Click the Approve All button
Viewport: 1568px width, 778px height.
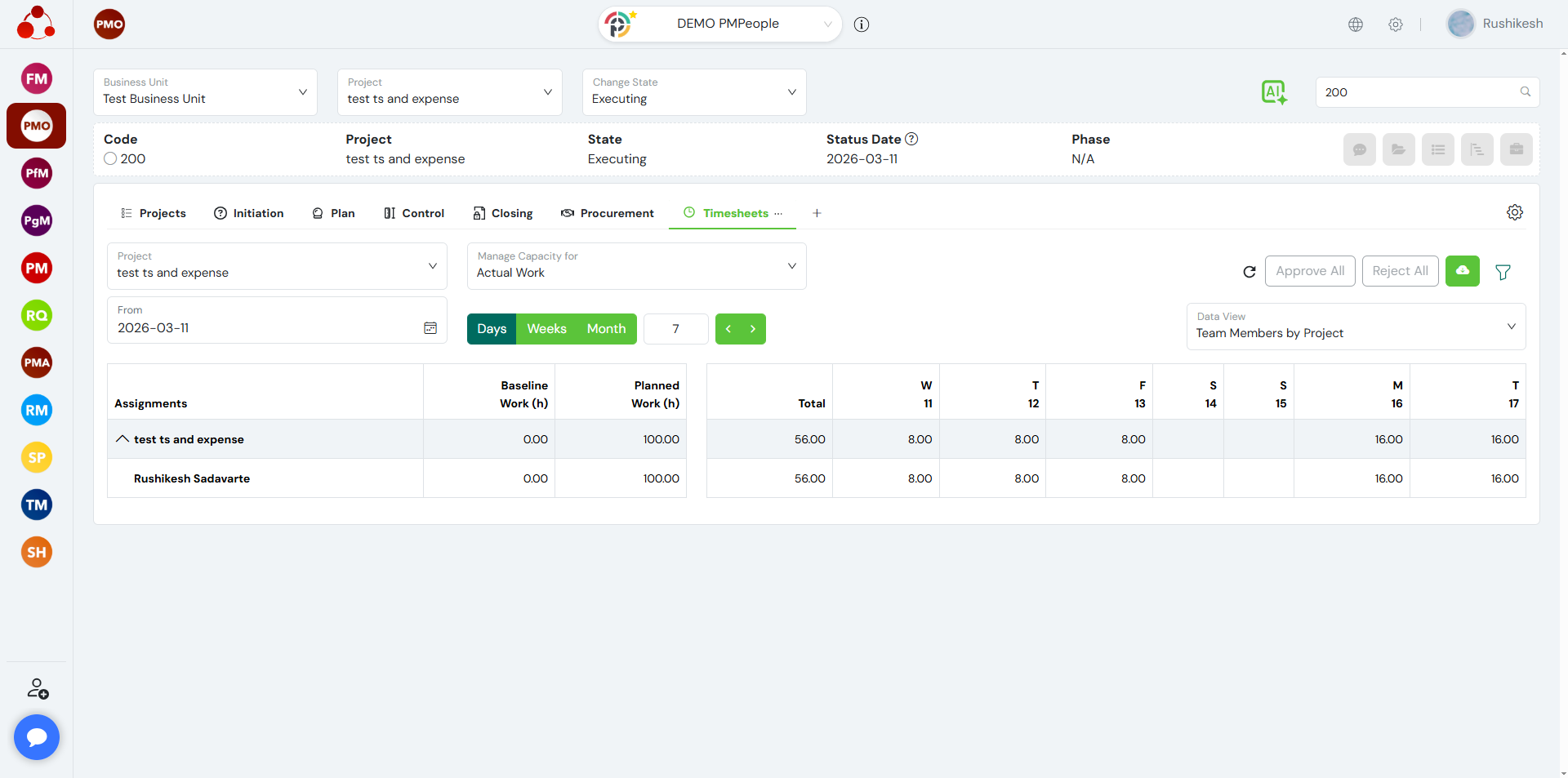click(1310, 271)
